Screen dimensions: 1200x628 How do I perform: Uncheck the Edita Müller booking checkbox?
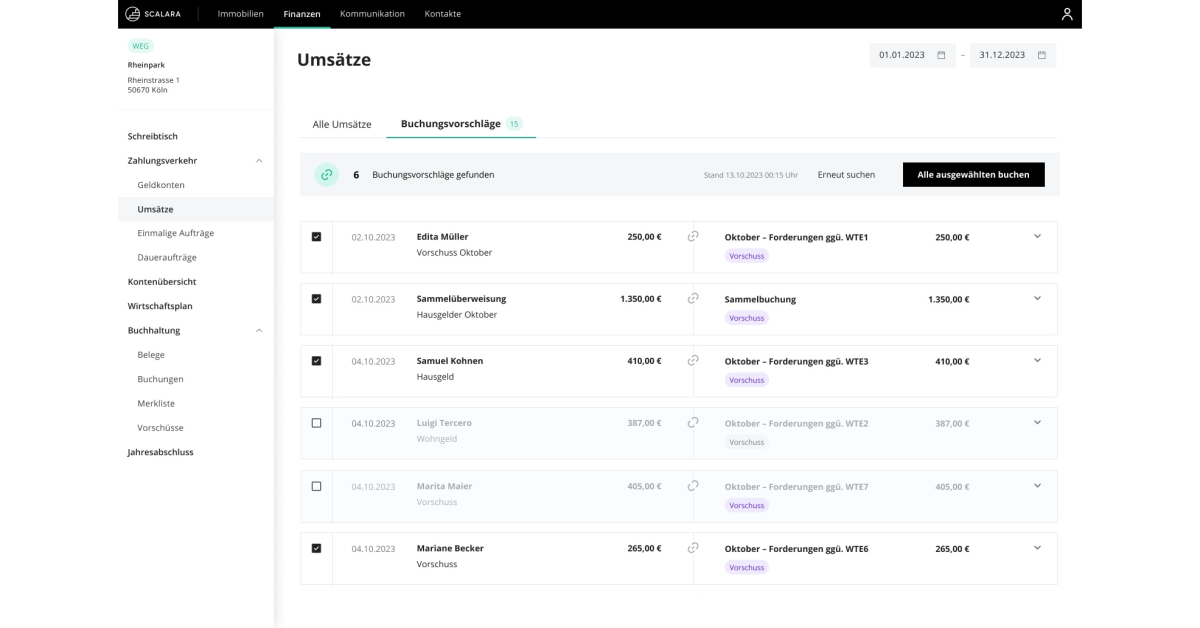click(316, 237)
